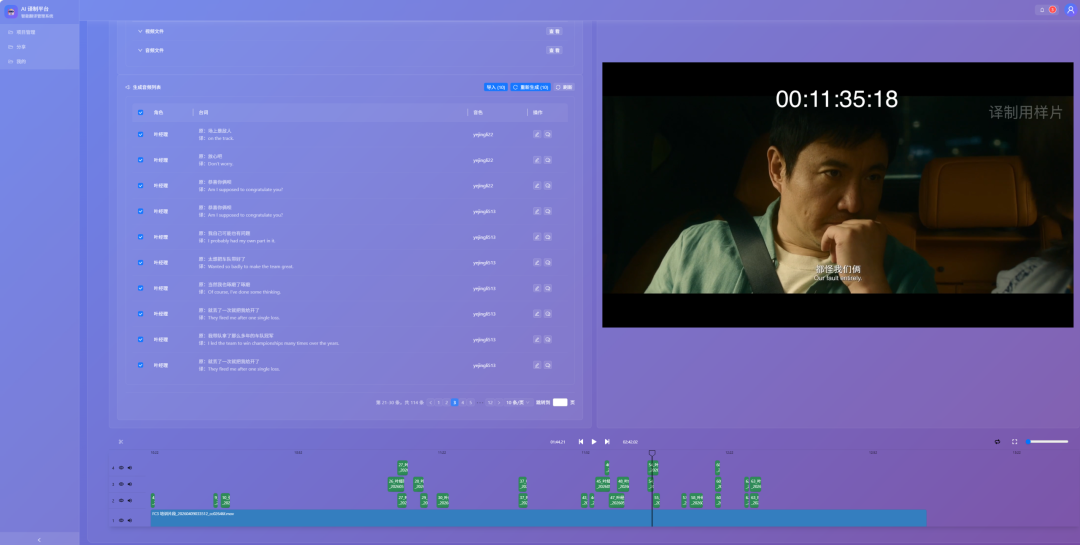The width and height of the screenshot is (1080, 545).
Task: Click the 刷新 button
Action: (x=564, y=88)
